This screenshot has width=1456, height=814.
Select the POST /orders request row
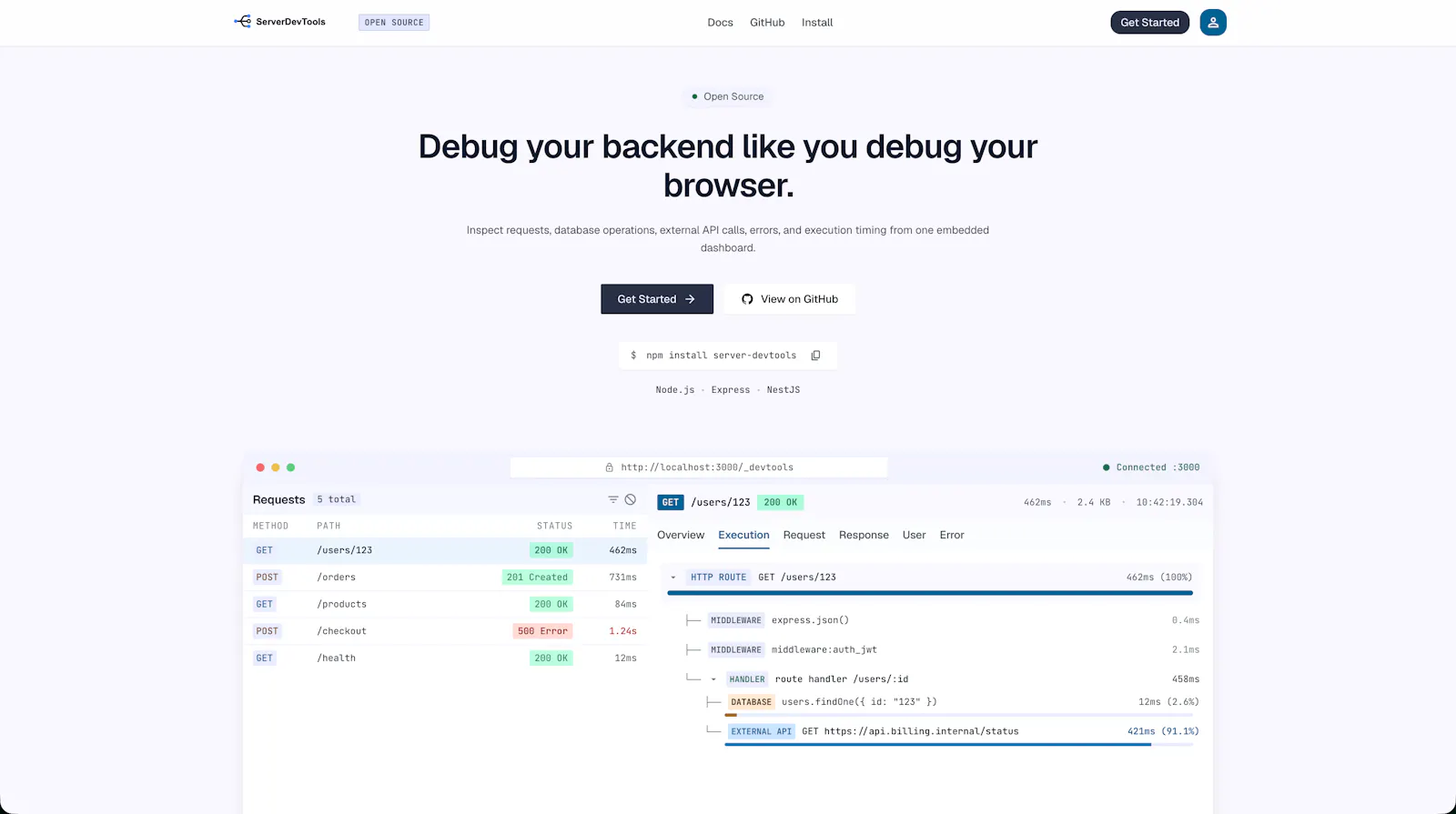point(445,578)
